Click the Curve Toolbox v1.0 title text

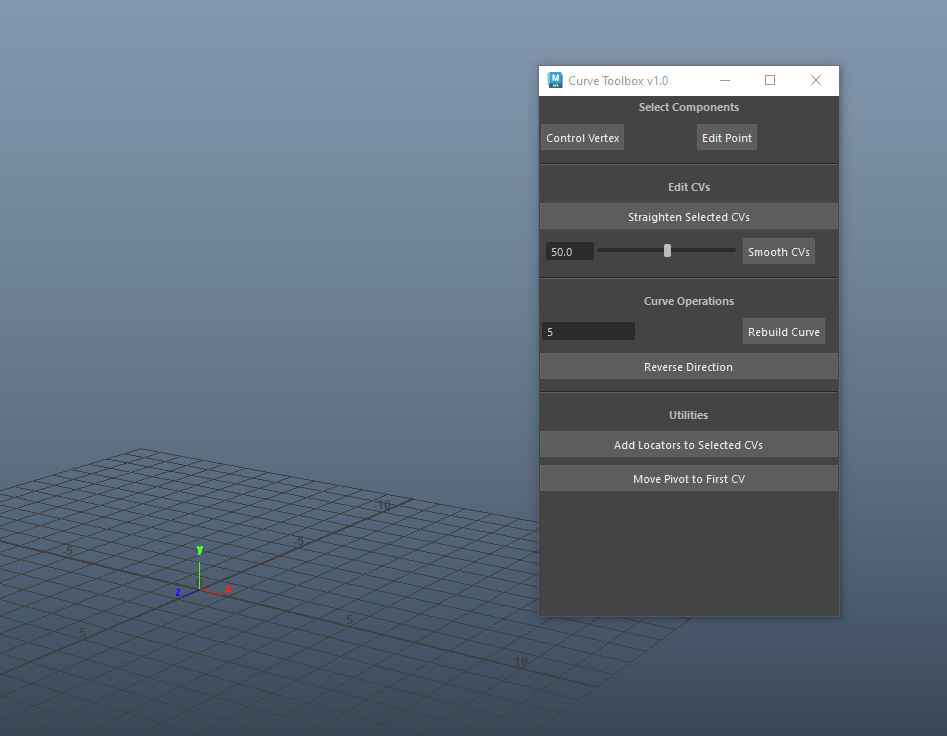618,80
